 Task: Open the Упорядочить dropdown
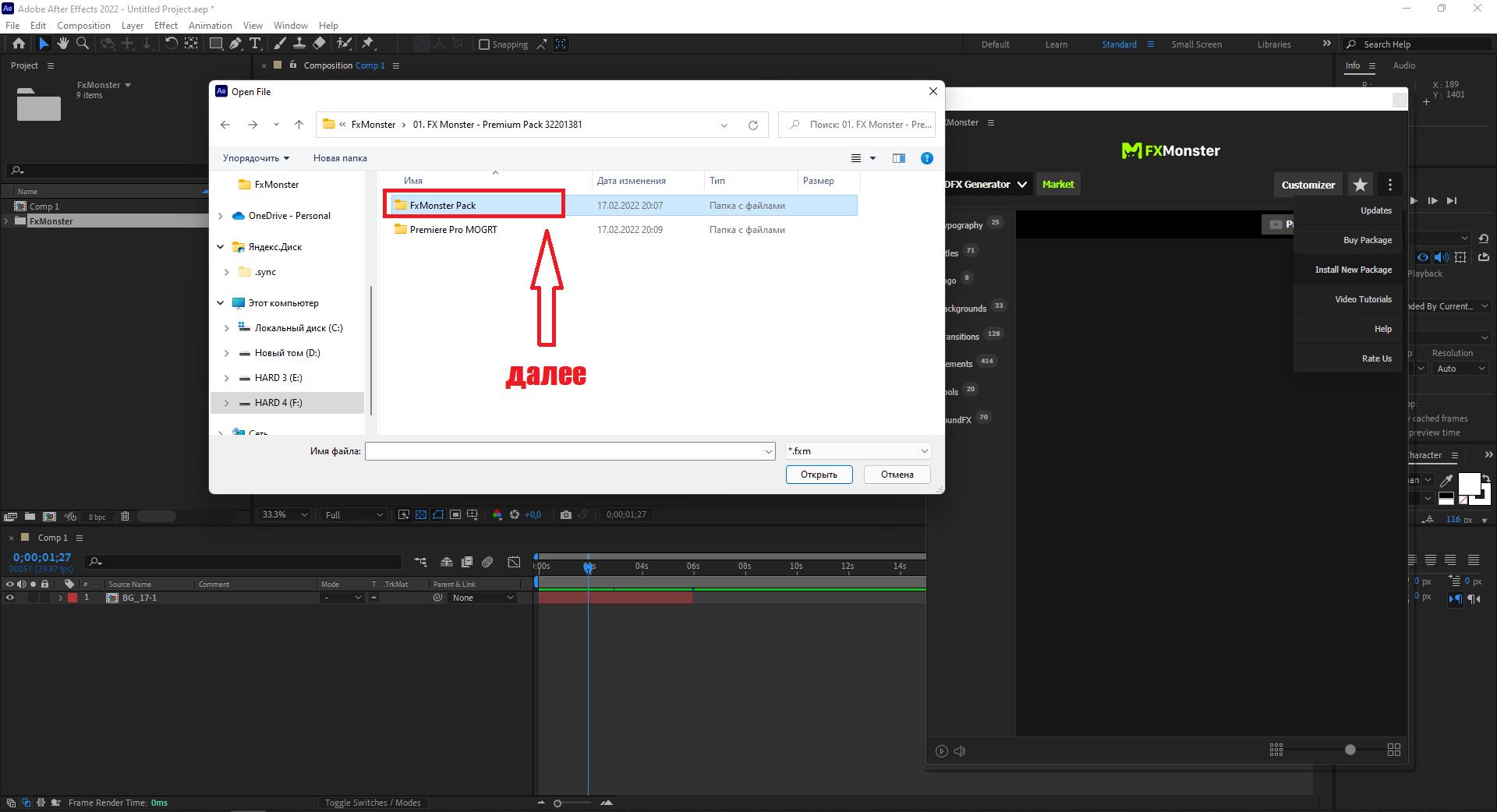tap(256, 158)
